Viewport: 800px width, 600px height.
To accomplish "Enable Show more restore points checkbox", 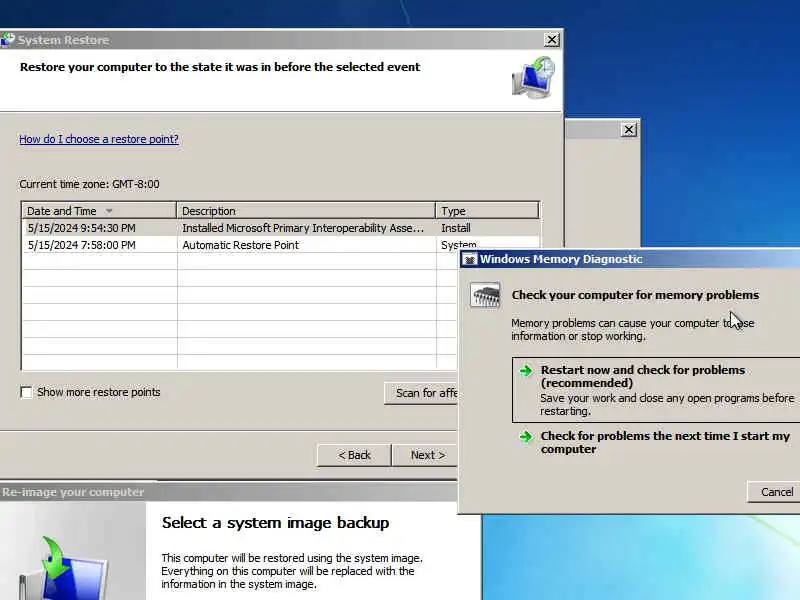I will (27, 392).
